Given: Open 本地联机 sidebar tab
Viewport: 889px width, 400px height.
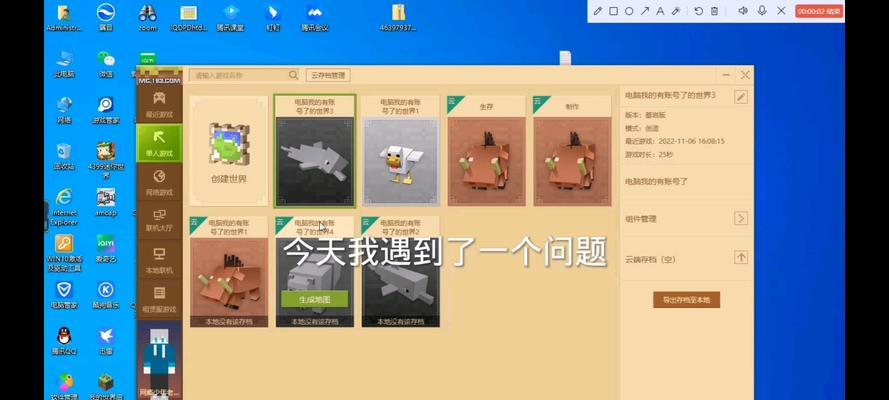Looking at the screenshot, I should pos(159,259).
